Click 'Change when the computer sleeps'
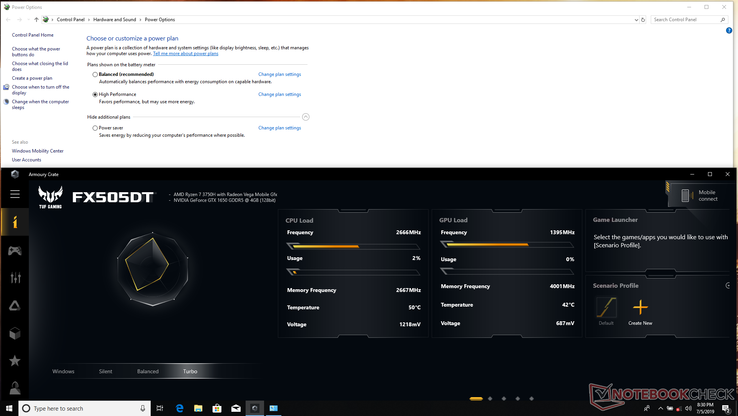The height and width of the screenshot is (416, 738). coord(40,104)
